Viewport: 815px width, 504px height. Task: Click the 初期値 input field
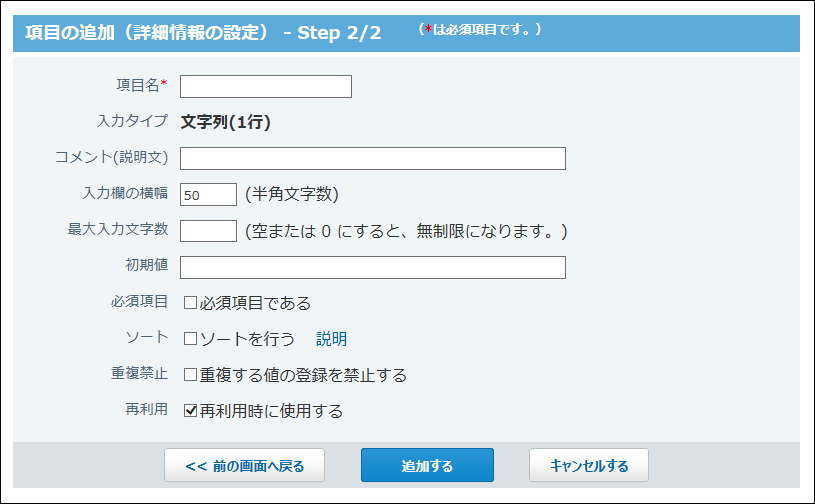(x=373, y=267)
